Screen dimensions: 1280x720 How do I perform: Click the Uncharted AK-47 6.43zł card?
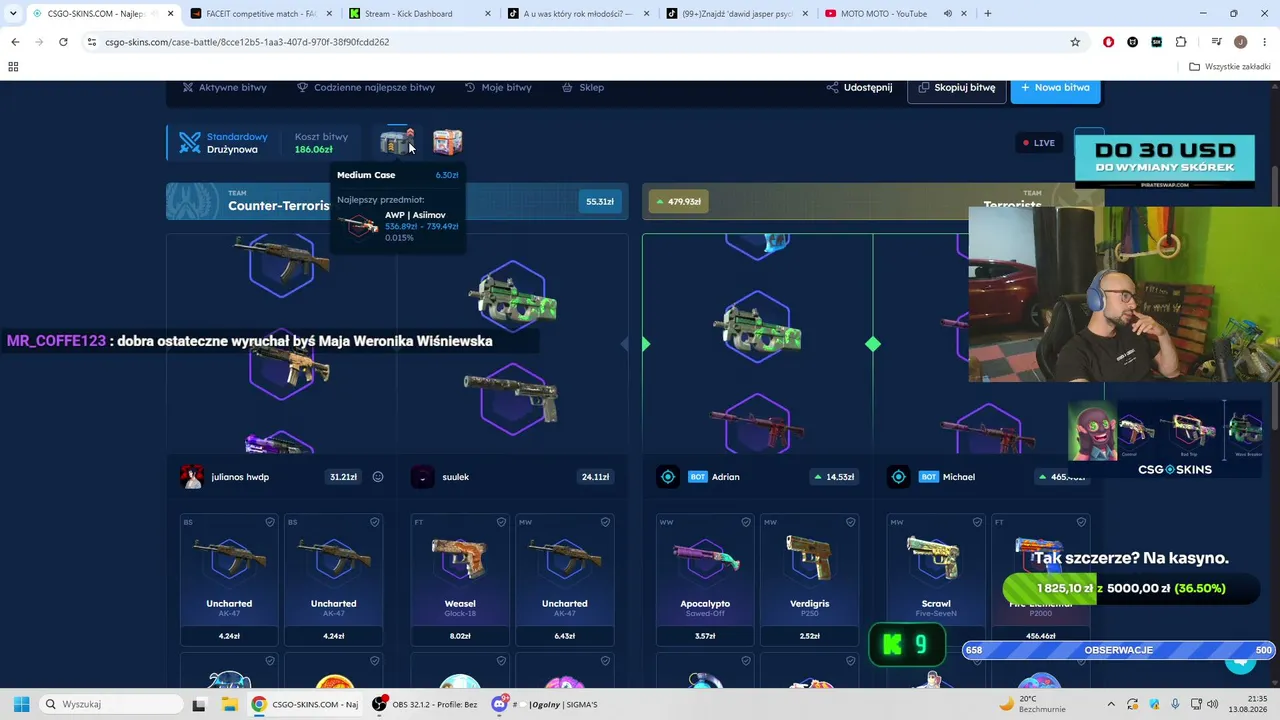click(565, 580)
